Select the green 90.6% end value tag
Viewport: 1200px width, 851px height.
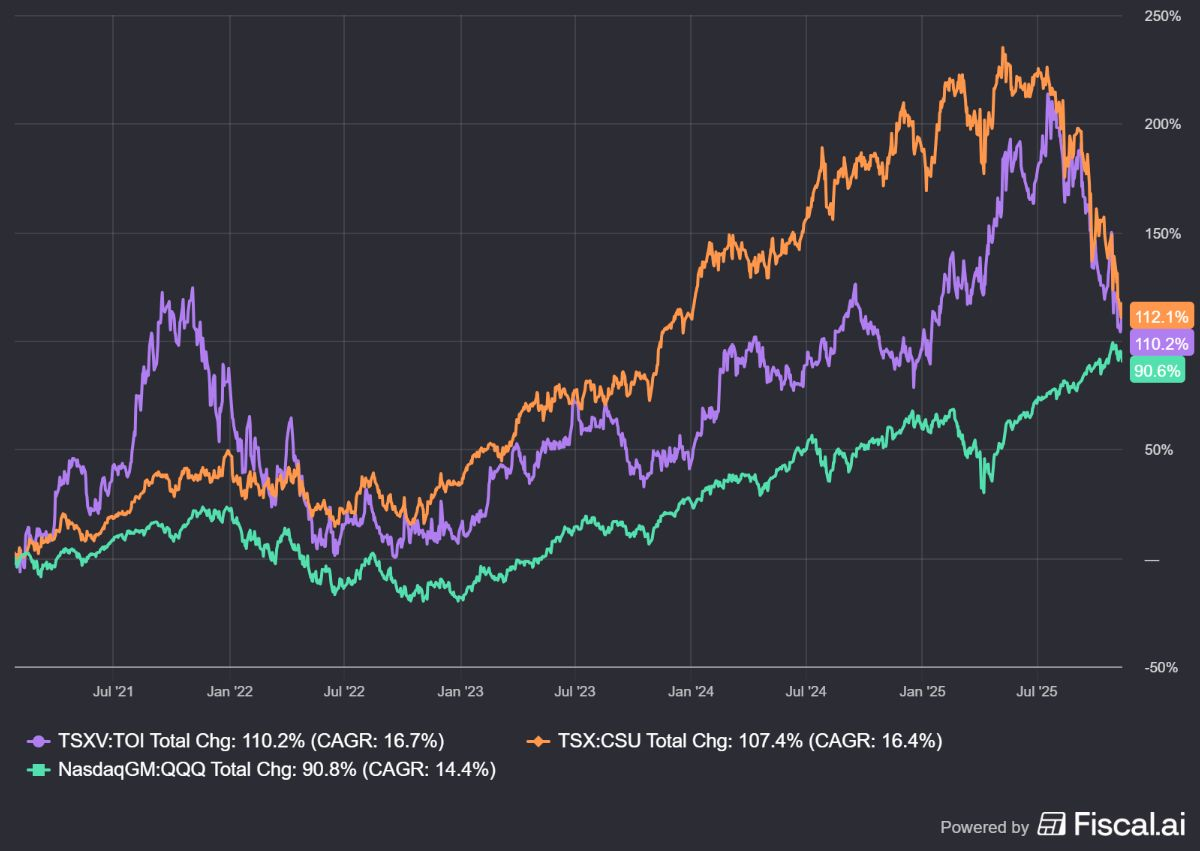(x=1156, y=371)
